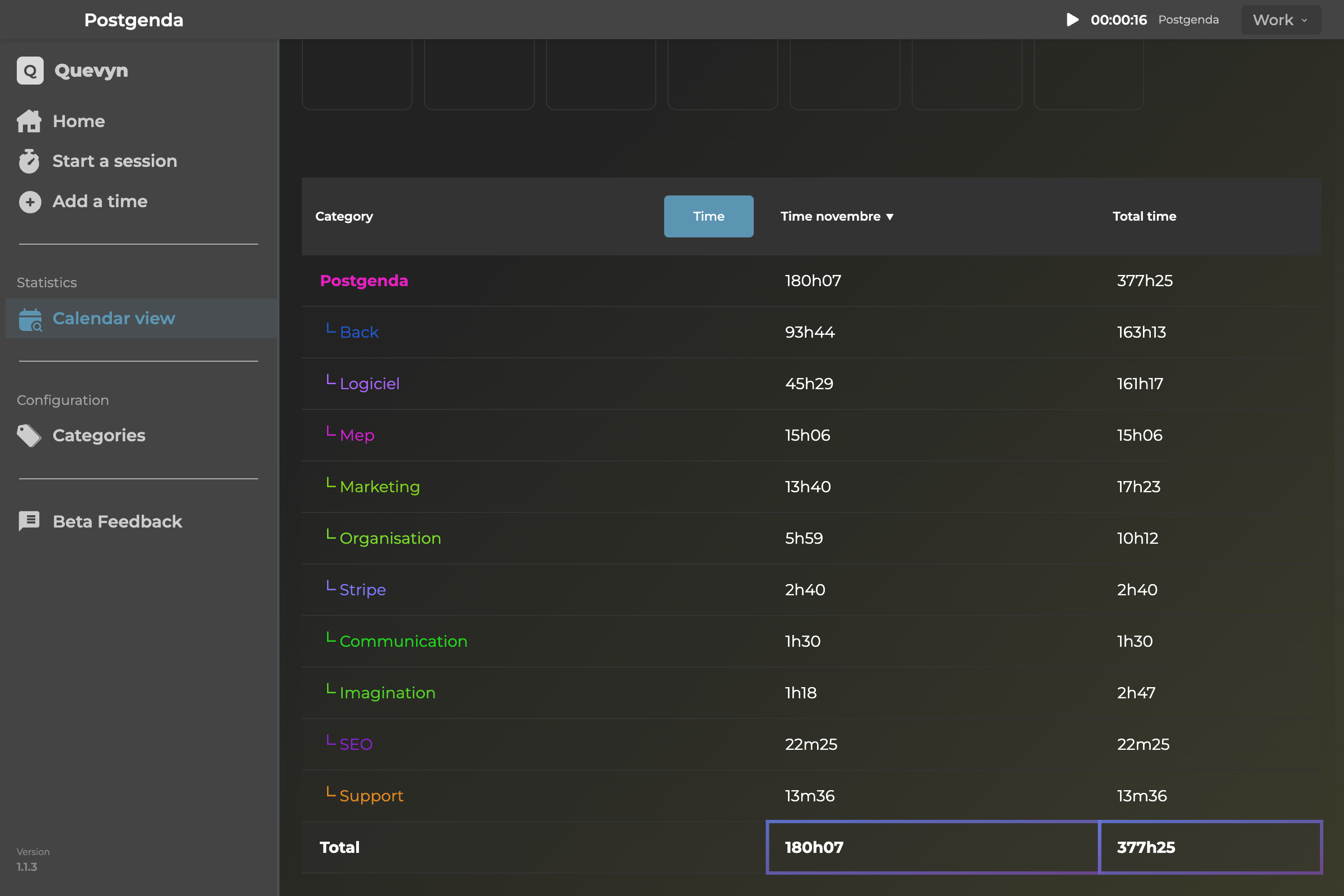Viewport: 1344px width, 896px height.
Task: Click the Postgenda title in the top bar
Action: (134, 20)
